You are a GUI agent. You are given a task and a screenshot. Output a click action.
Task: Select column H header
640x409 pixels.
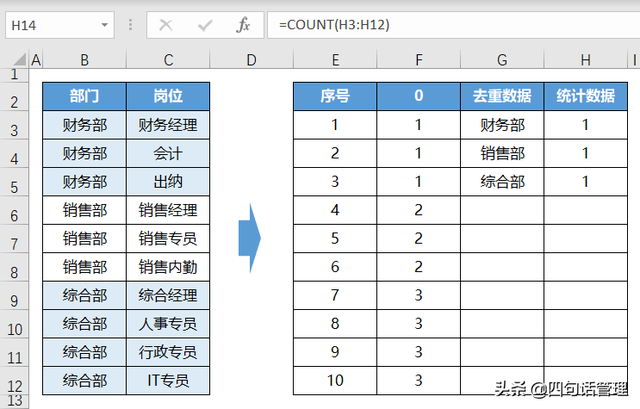pos(586,60)
